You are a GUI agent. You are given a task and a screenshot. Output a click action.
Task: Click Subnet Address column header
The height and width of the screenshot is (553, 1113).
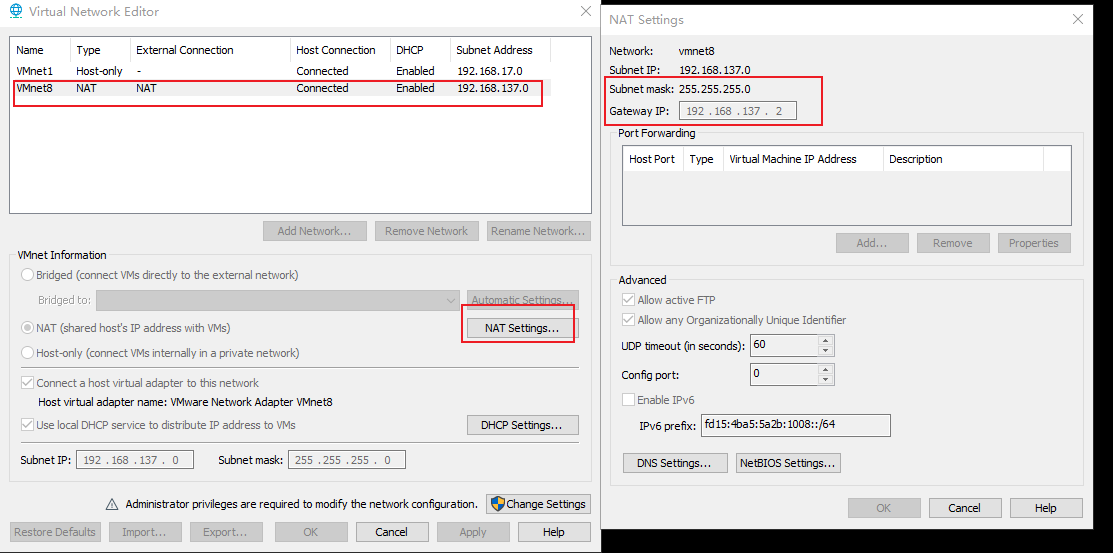point(500,50)
